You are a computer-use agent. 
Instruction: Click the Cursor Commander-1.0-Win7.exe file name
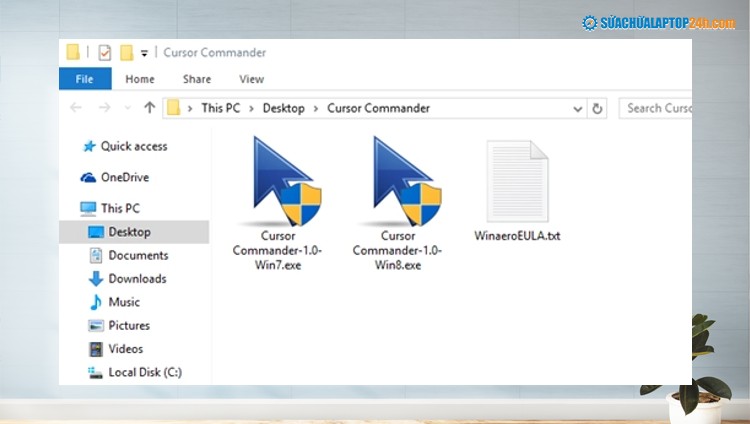pyautogui.click(x=277, y=250)
